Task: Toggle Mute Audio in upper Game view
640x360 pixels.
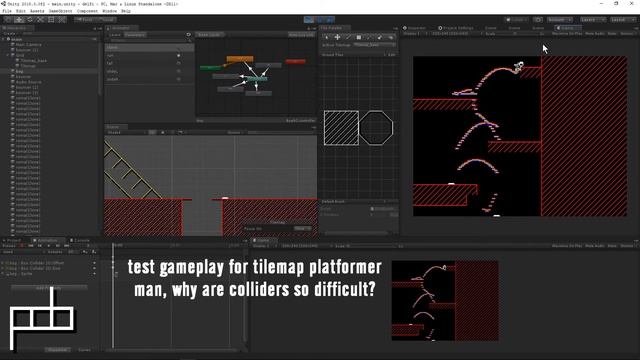Action: tap(595, 33)
